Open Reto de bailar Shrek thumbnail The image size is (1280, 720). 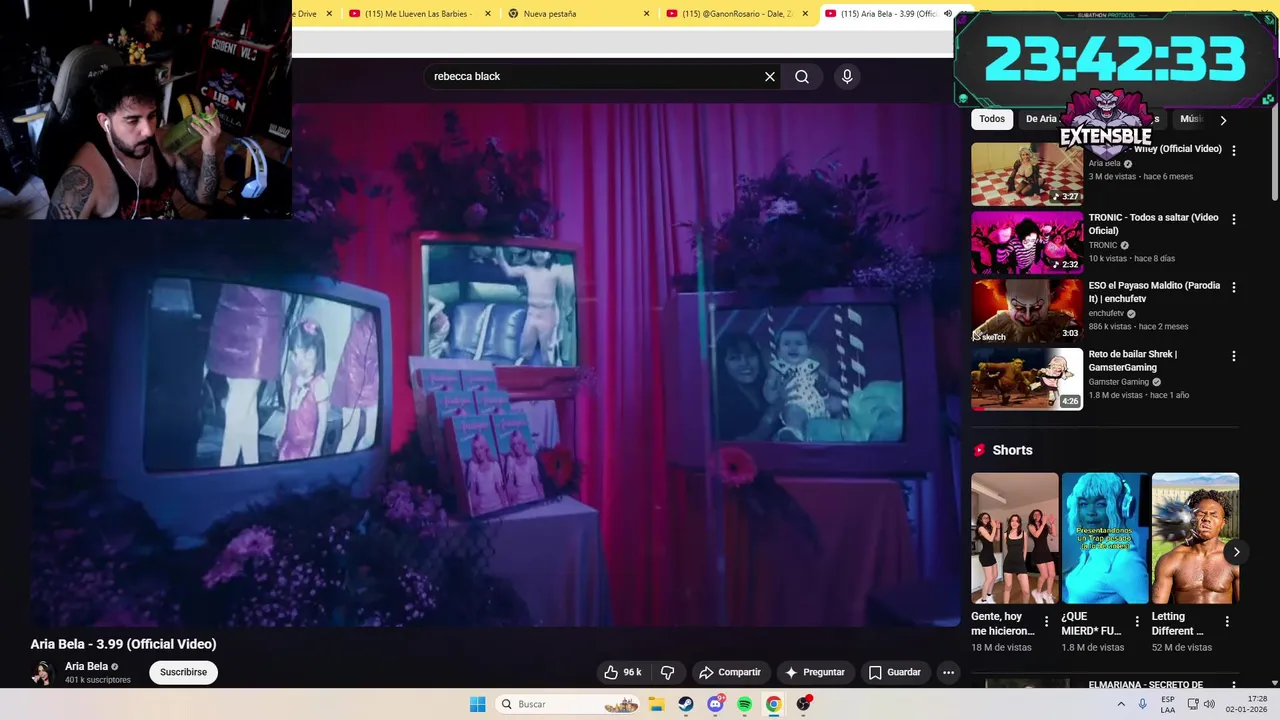1027,379
